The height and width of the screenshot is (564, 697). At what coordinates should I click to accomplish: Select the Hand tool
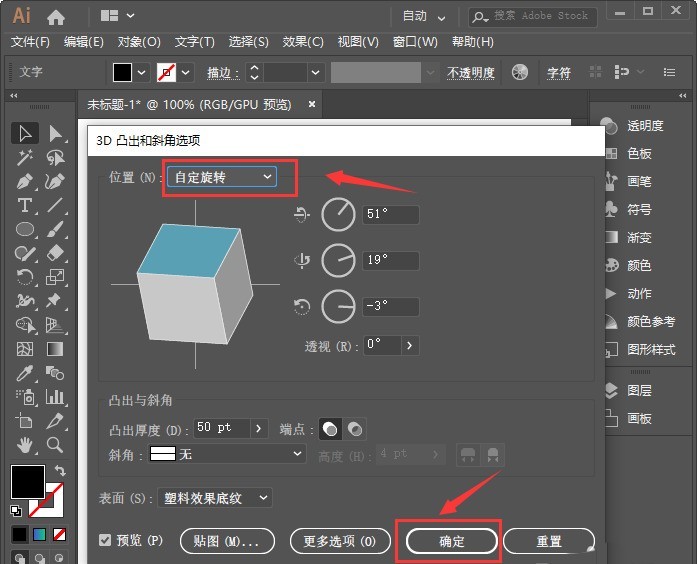pos(26,445)
